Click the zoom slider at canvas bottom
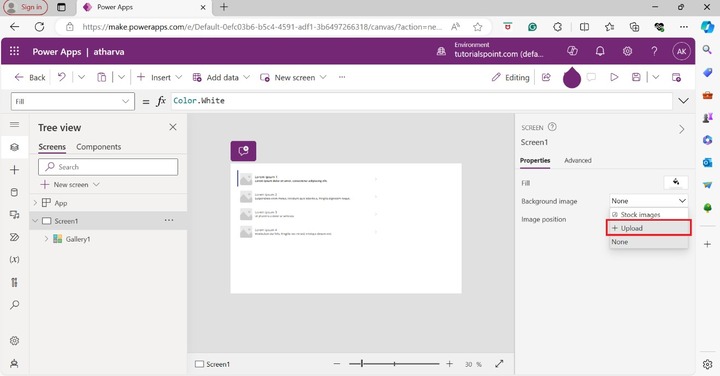720x376 pixels. tap(394, 364)
